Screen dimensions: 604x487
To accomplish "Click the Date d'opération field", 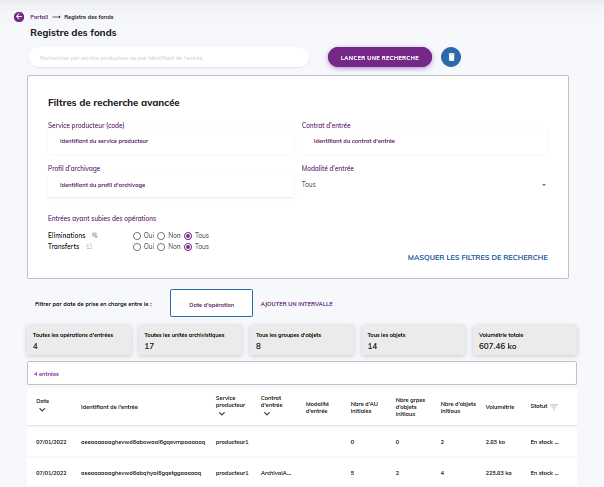I will click(x=210, y=303).
